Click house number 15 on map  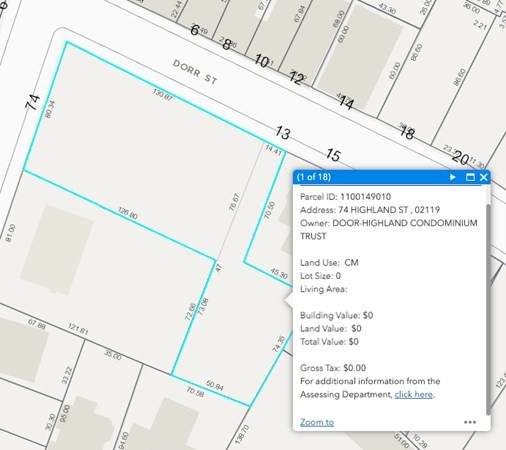point(333,155)
